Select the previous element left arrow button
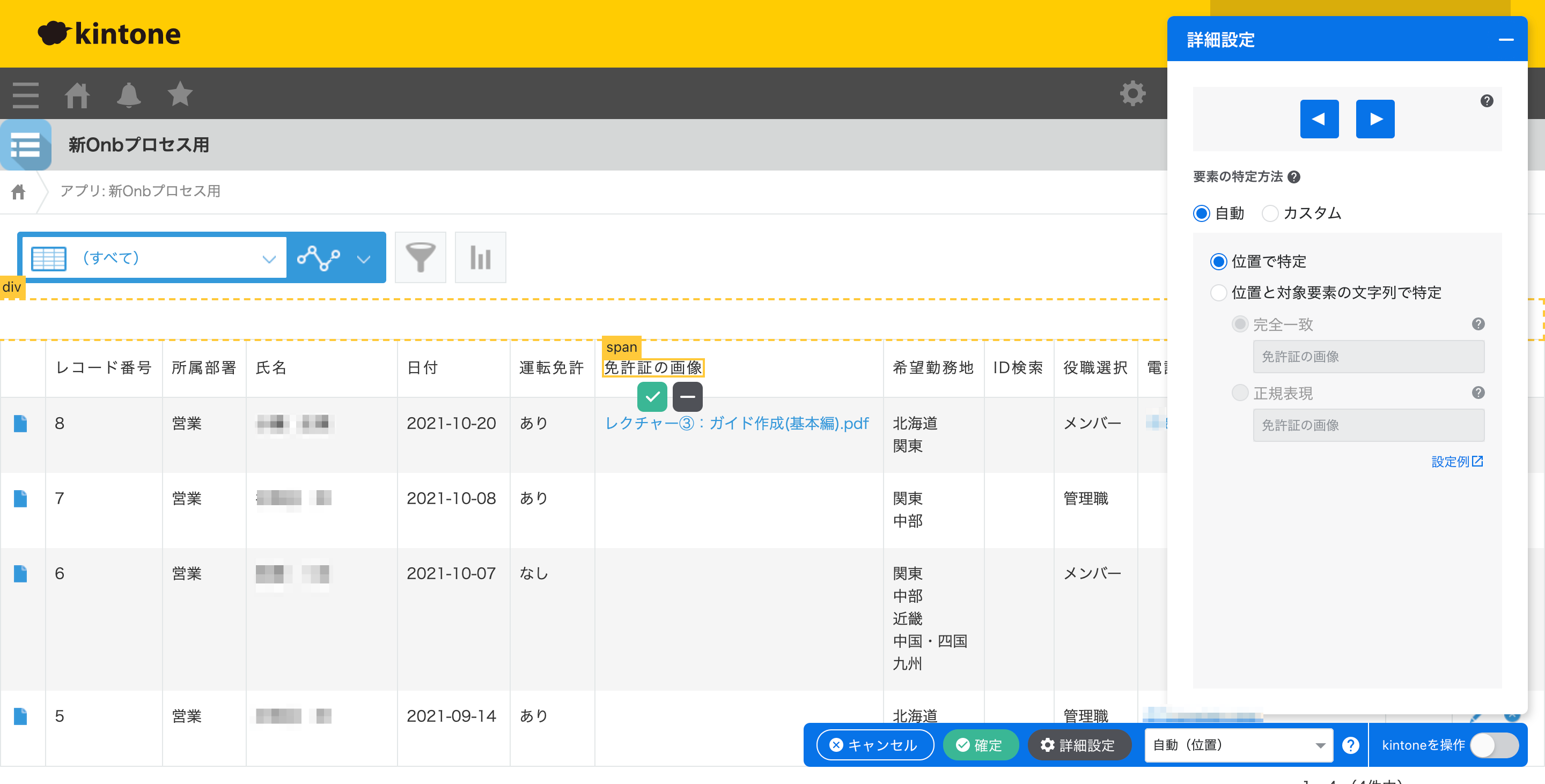The image size is (1545, 784). [1319, 119]
